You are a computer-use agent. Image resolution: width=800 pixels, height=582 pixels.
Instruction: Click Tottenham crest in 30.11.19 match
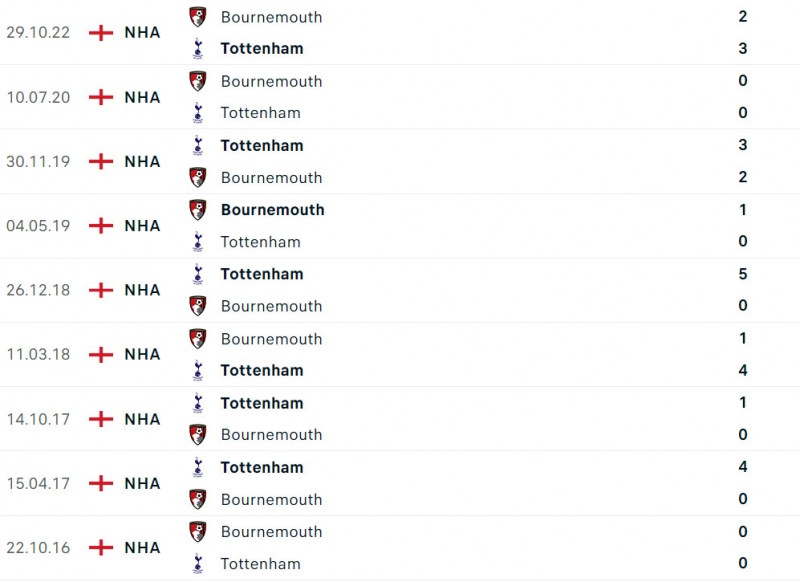click(x=198, y=145)
